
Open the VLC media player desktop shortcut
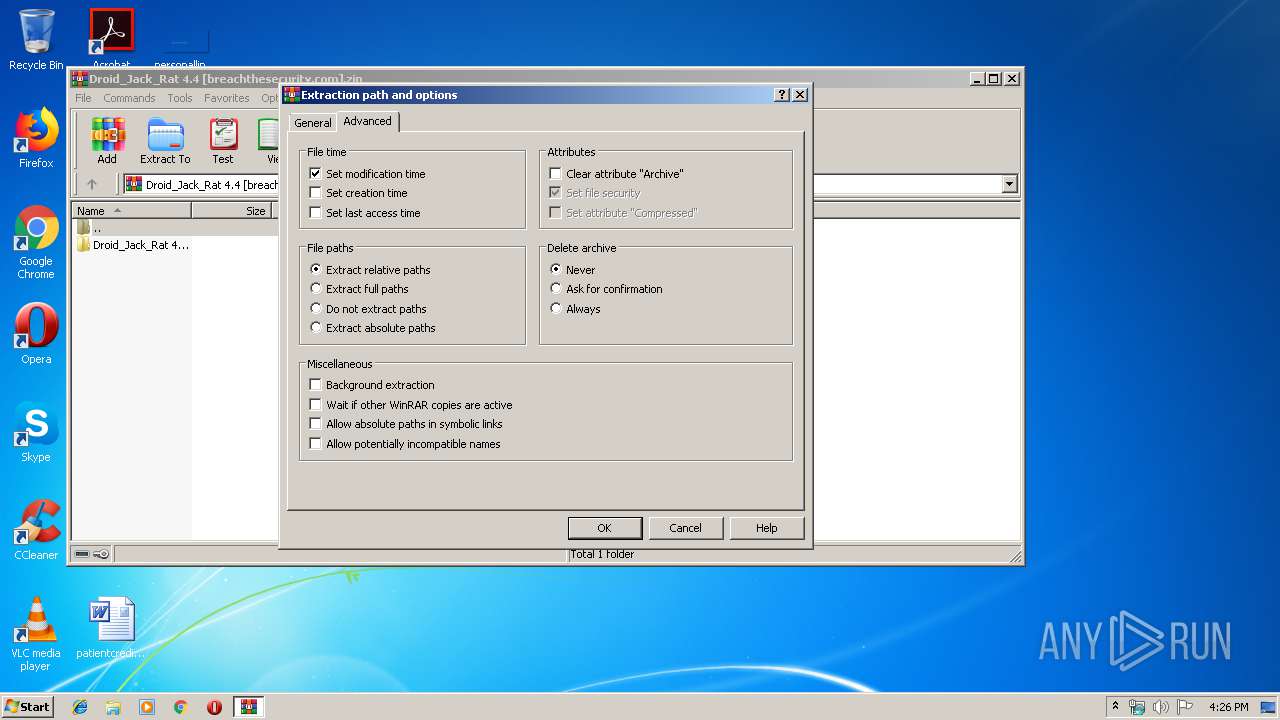[x=36, y=634]
